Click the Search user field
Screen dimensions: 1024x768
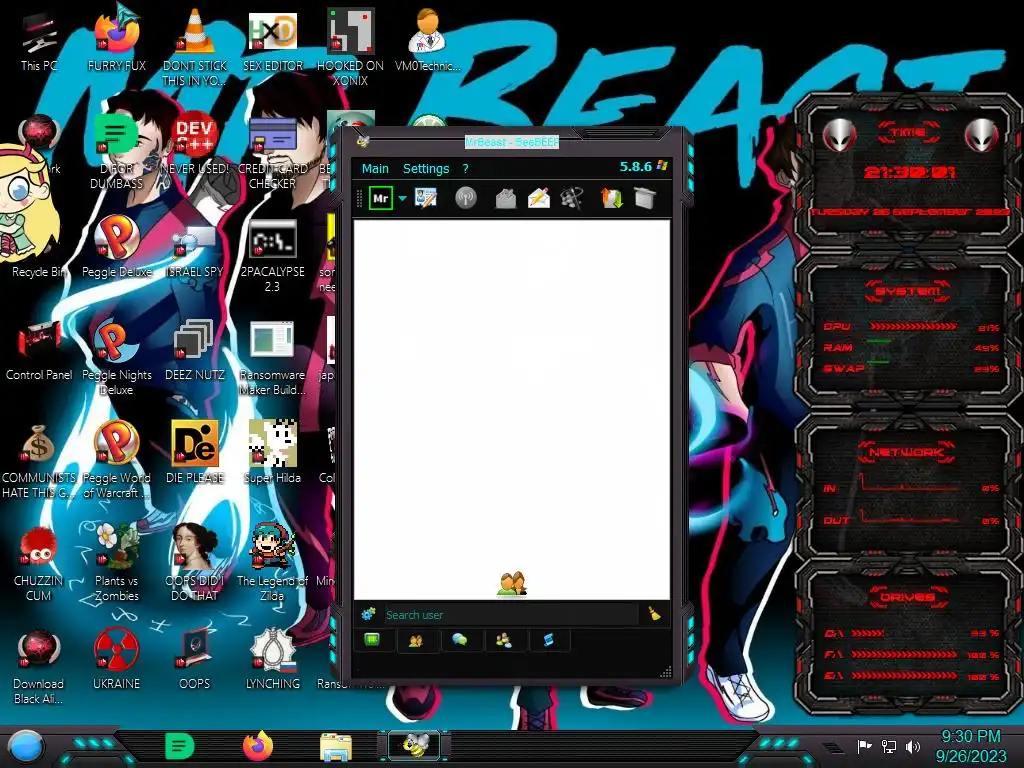[511, 615]
